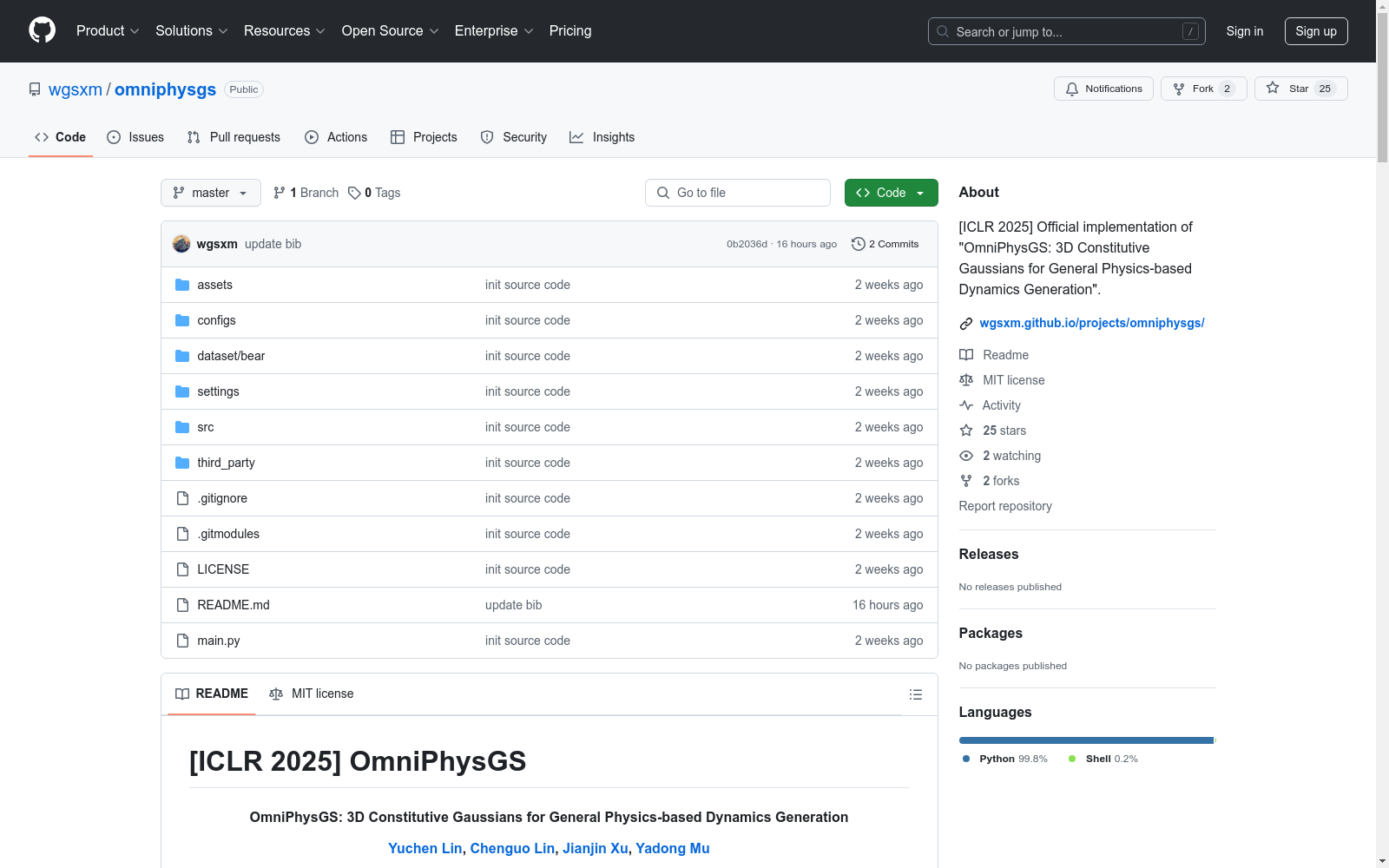Click the repository icon before wgsxm
Screen dimensions: 1389x868
pyautogui.click(x=35, y=89)
